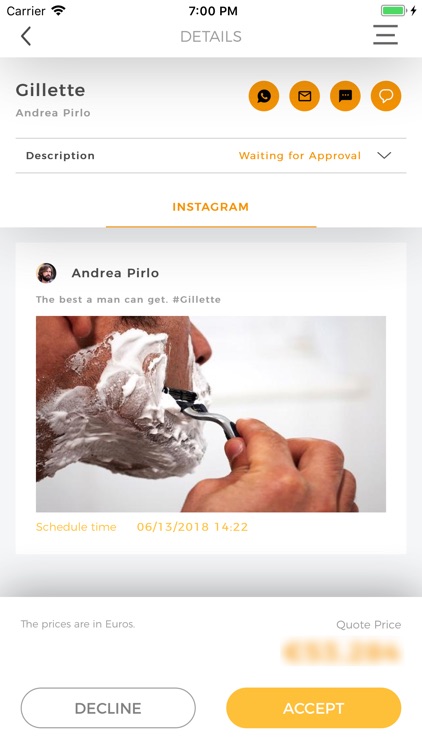The width and height of the screenshot is (422, 750).
Task: Tap the Gillette campaign title
Action: (x=50, y=90)
